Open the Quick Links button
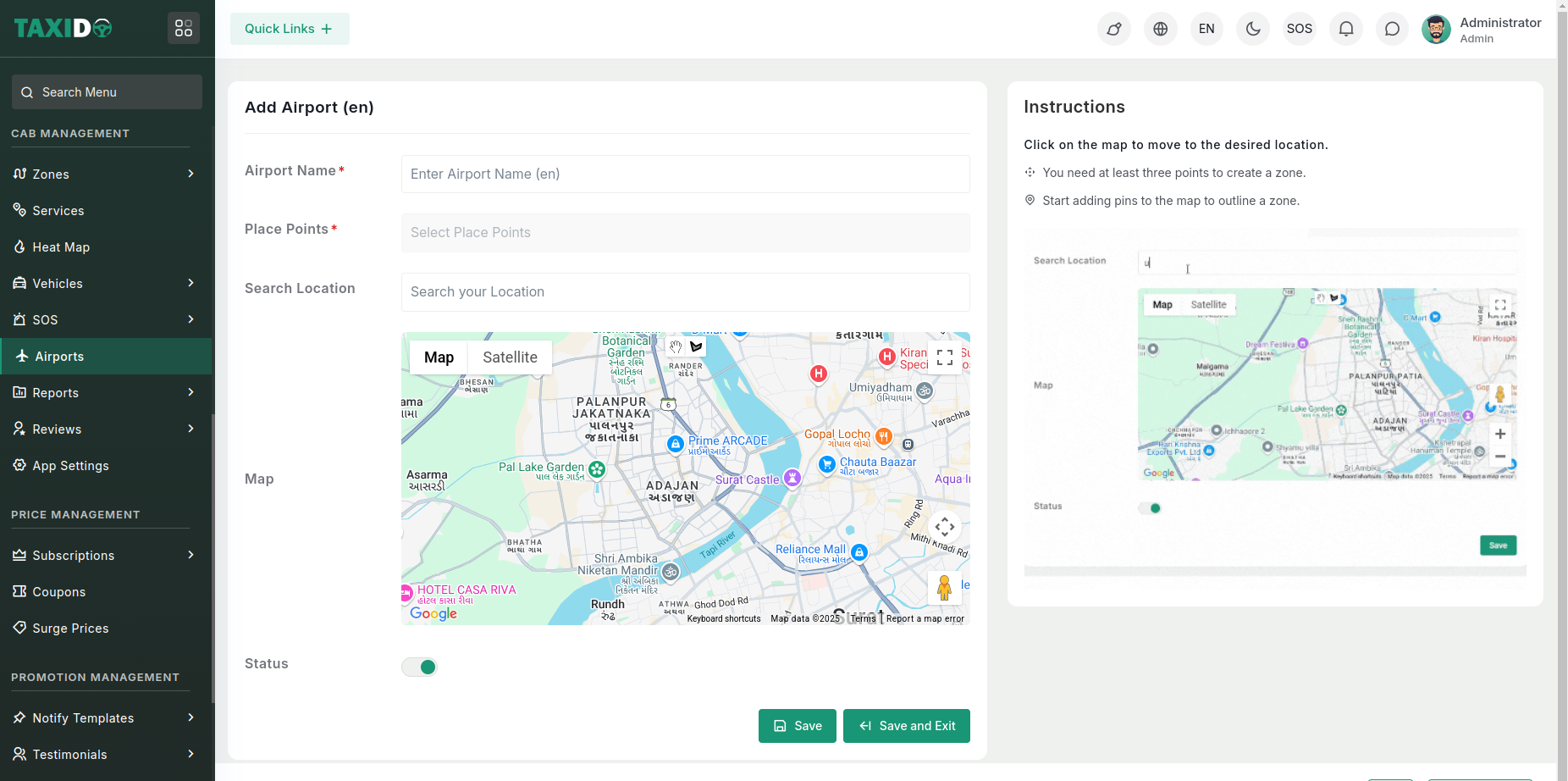The image size is (1568, 781). click(x=290, y=29)
